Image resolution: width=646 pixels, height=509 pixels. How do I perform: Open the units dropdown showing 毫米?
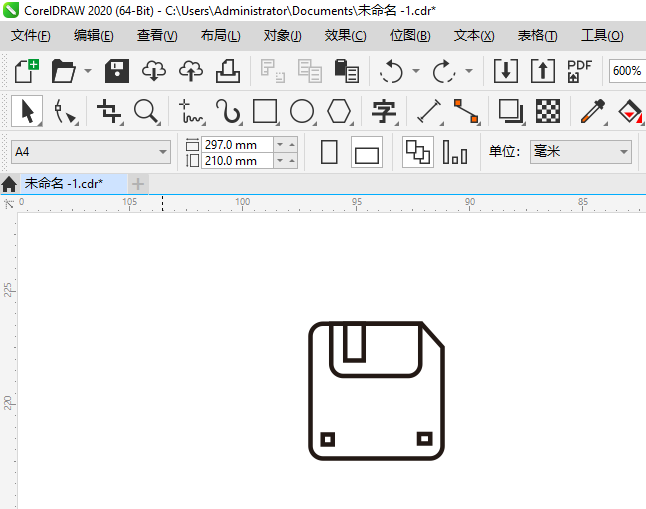[x=580, y=152]
